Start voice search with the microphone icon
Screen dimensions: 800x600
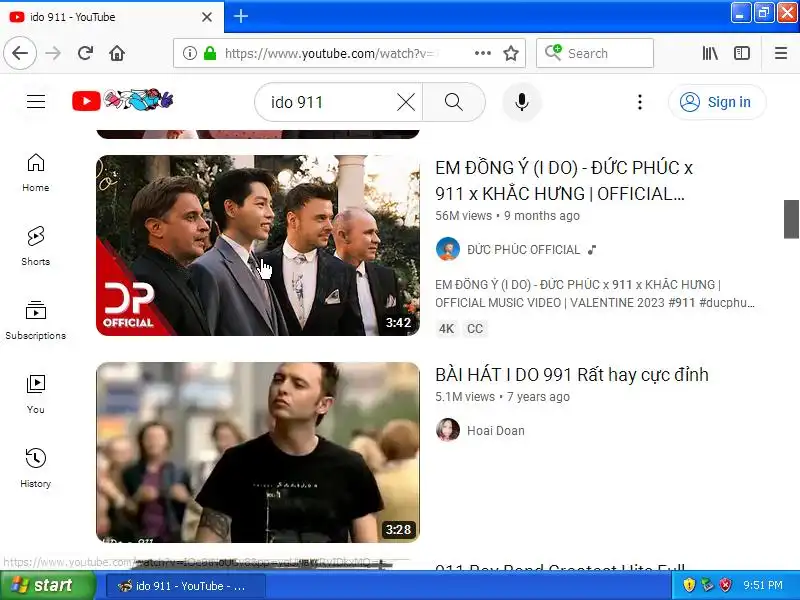point(521,102)
